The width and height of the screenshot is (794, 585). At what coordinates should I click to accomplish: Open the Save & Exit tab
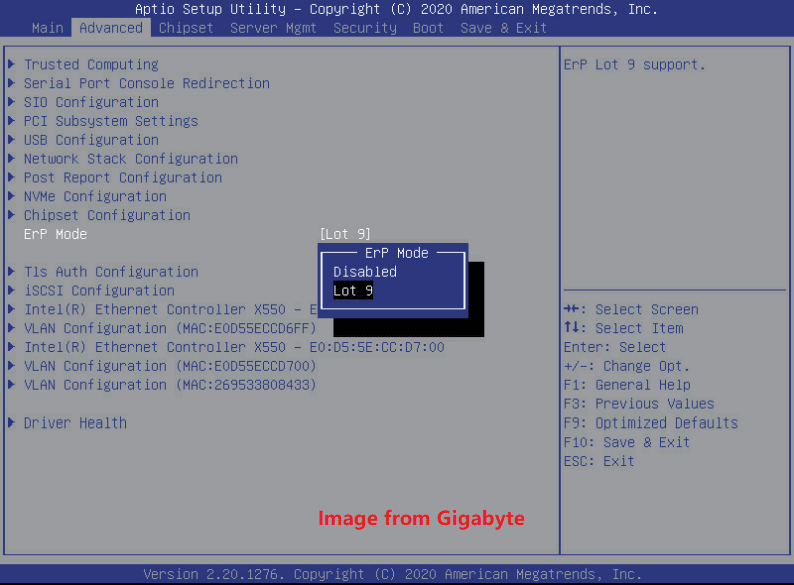pos(503,28)
